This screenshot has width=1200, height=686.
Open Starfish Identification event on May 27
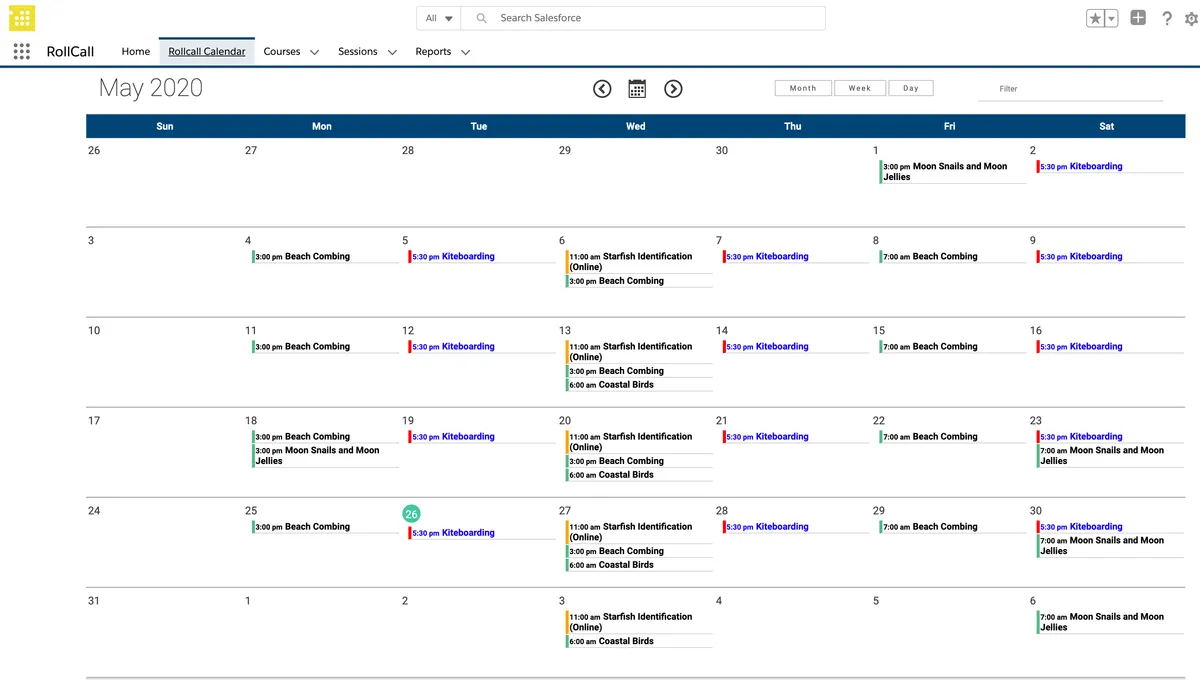[x=639, y=532]
